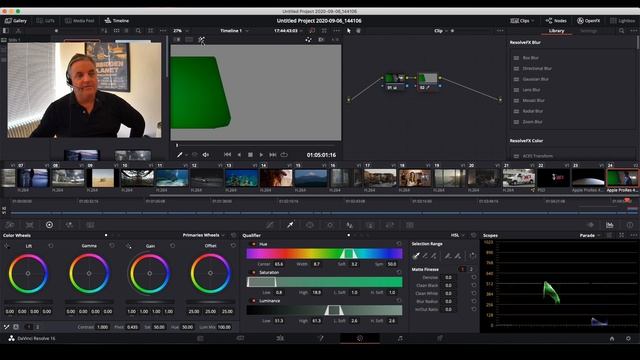Select Radial Blur effect

[x=533, y=111]
